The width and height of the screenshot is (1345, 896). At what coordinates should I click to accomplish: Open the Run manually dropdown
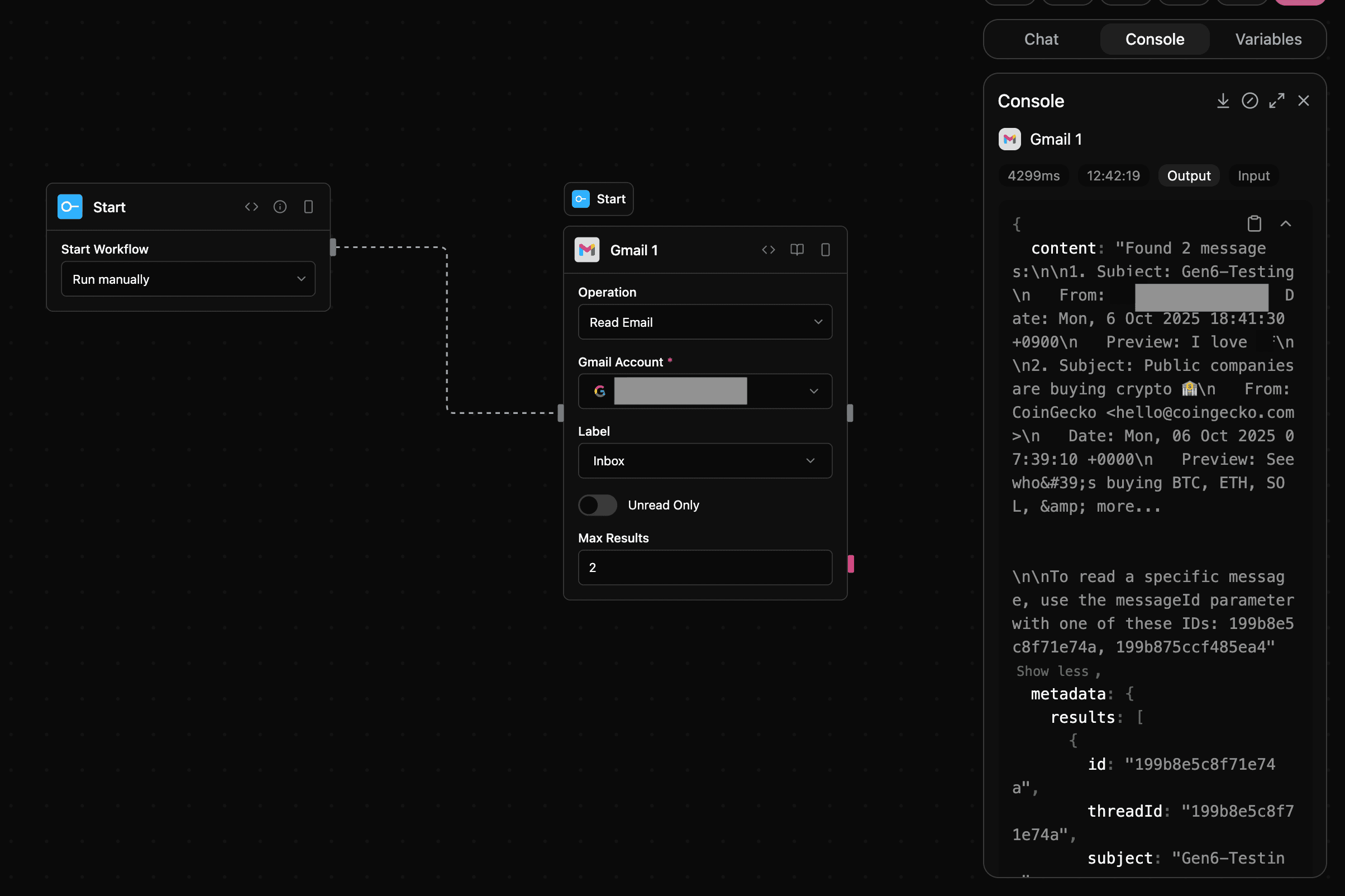click(188, 279)
